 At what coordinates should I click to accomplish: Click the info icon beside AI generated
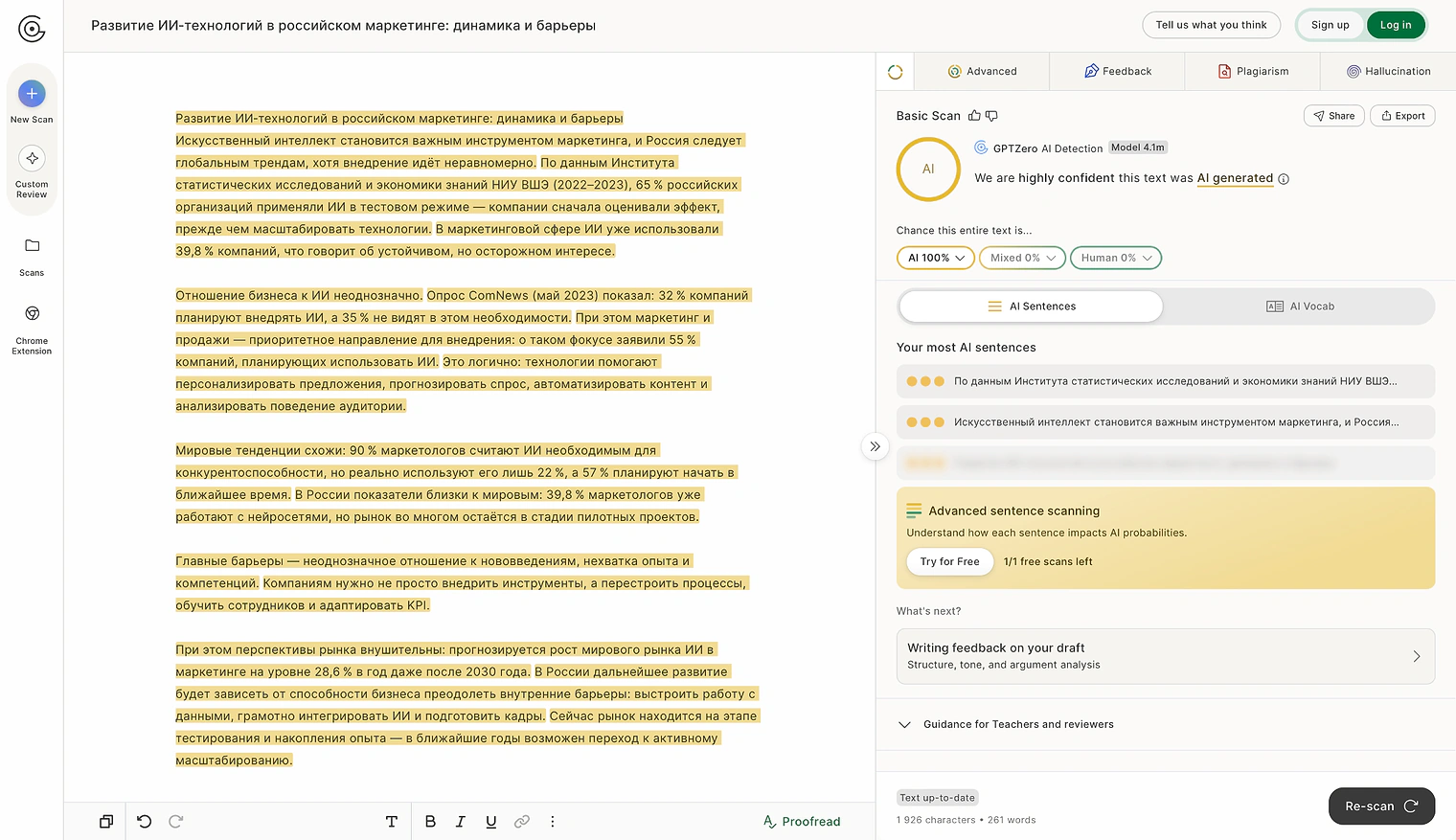tap(1284, 179)
